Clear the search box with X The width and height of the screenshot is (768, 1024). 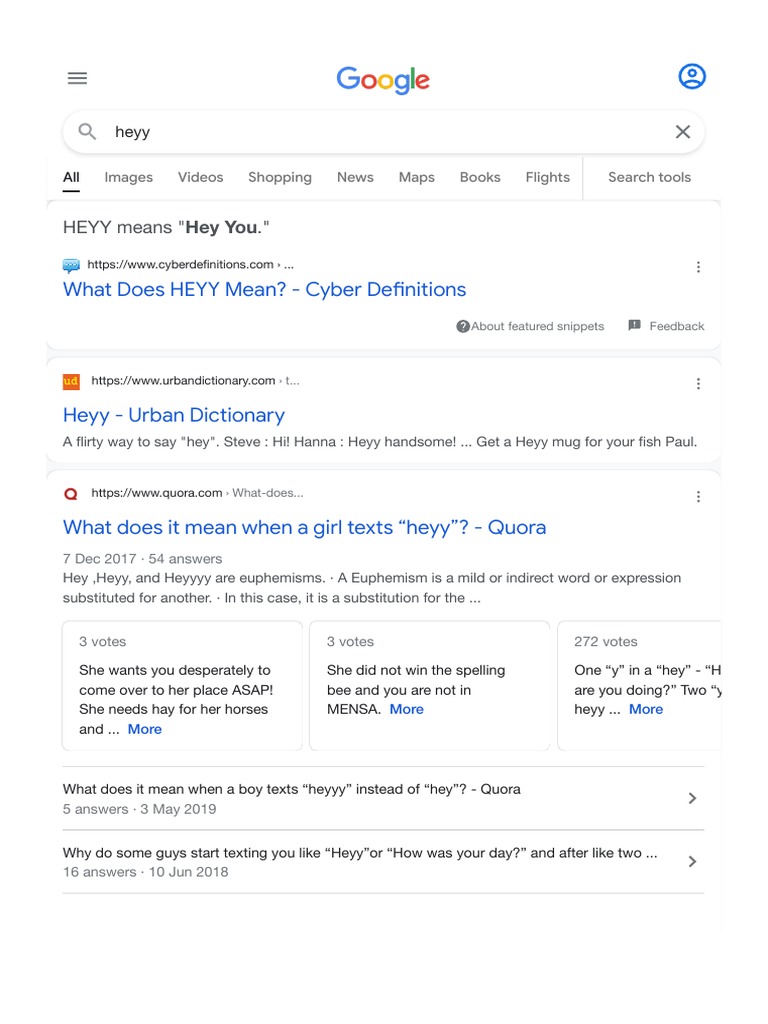[x=683, y=132]
